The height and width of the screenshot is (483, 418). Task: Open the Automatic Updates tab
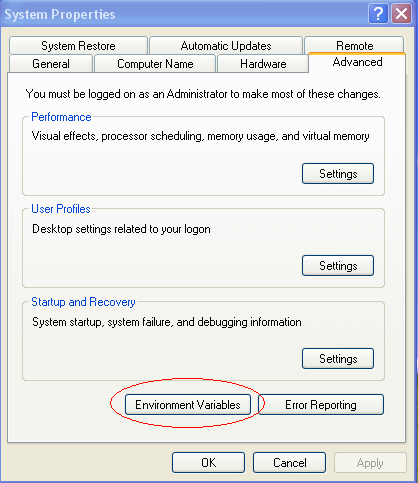point(226,46)
